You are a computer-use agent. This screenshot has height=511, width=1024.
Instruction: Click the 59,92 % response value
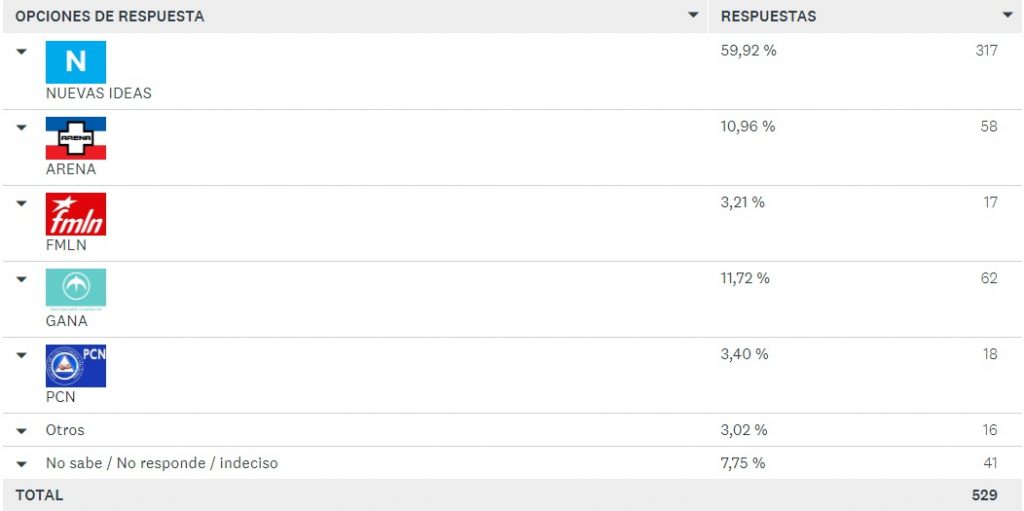pyautogui.click(x=748, y=51)
